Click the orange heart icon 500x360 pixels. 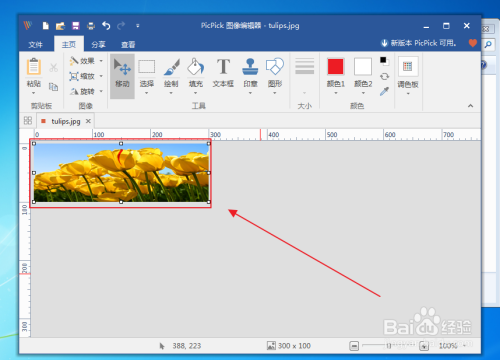pyautogui.click(x=473, y=43)
